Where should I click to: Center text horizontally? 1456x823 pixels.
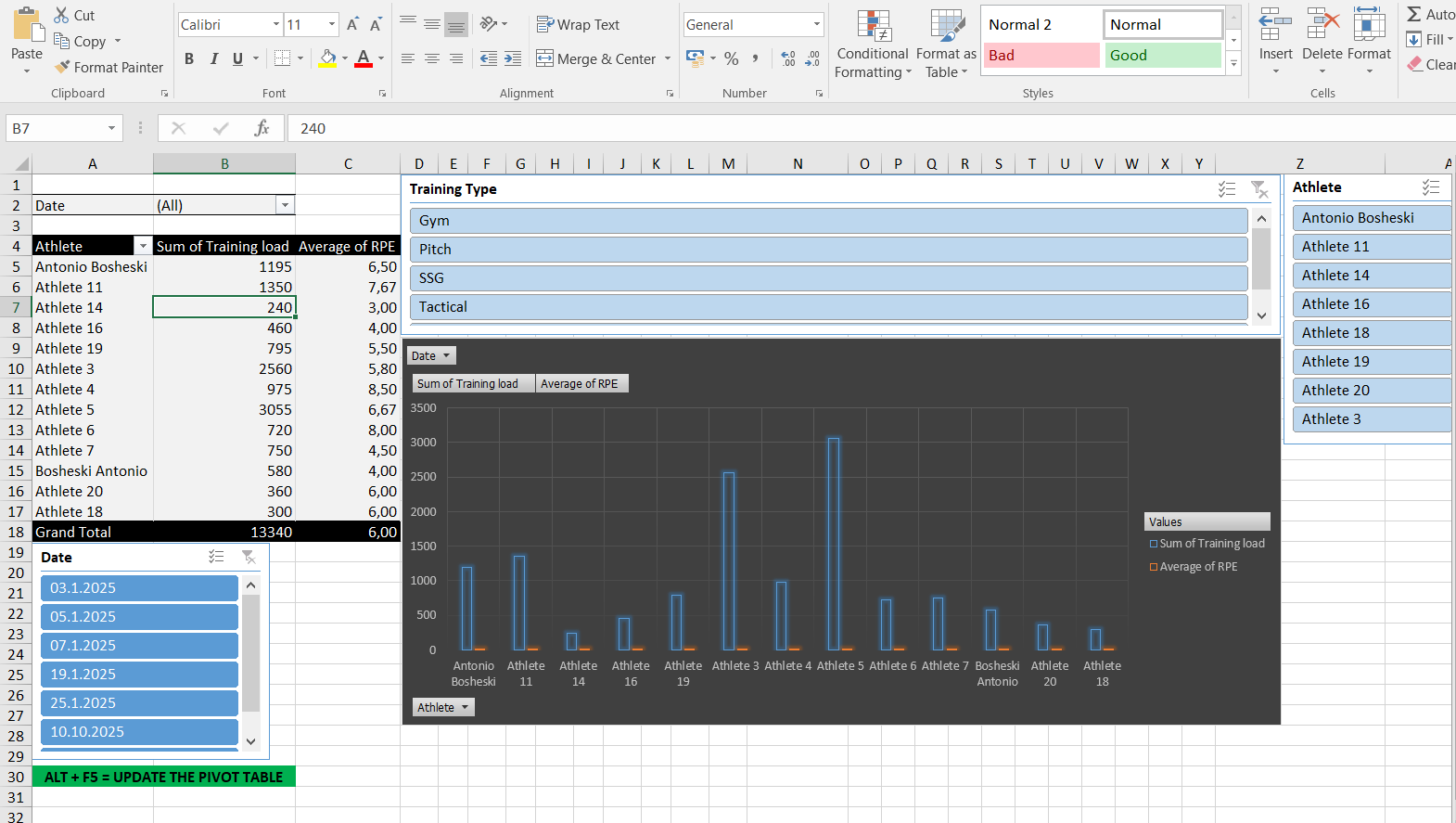[x=432, y=58]
